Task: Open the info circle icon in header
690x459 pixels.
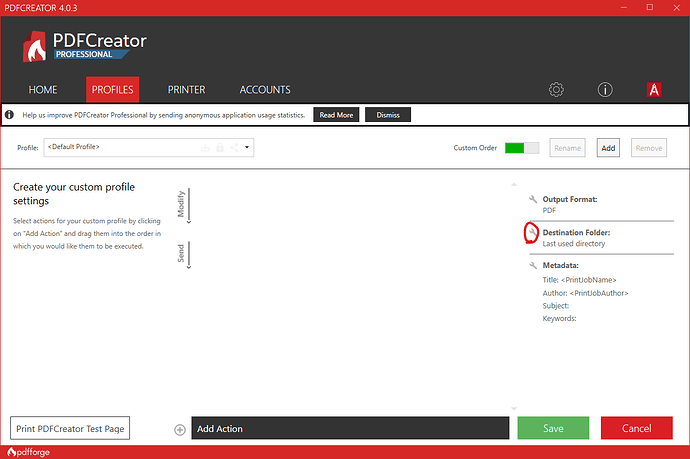Action: tap(605, 90)
